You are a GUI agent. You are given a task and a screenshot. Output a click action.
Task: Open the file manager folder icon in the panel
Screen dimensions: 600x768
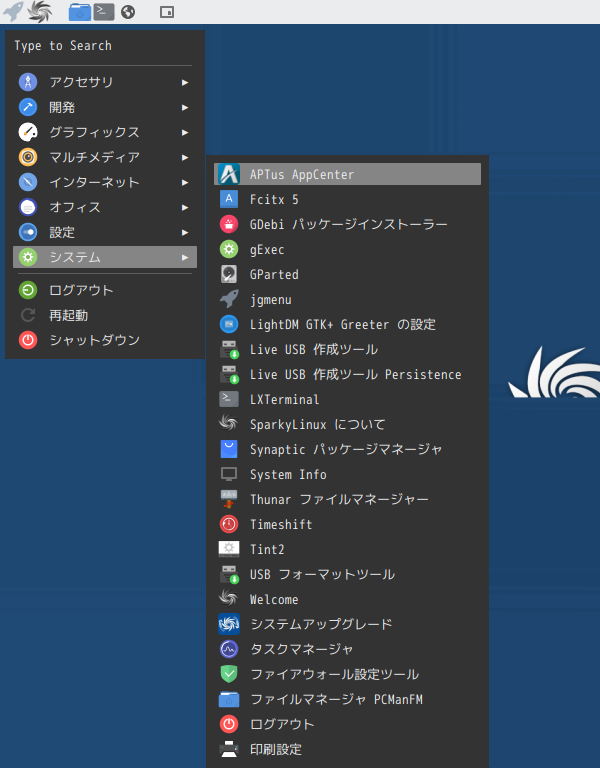(x=79, y=12)
